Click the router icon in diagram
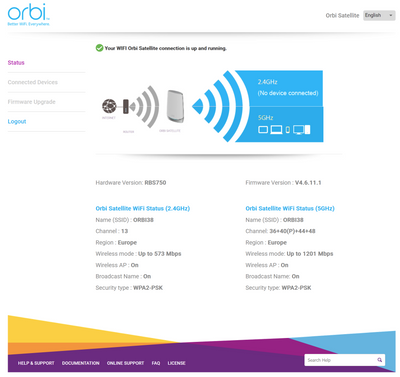 tap(126, 106)
